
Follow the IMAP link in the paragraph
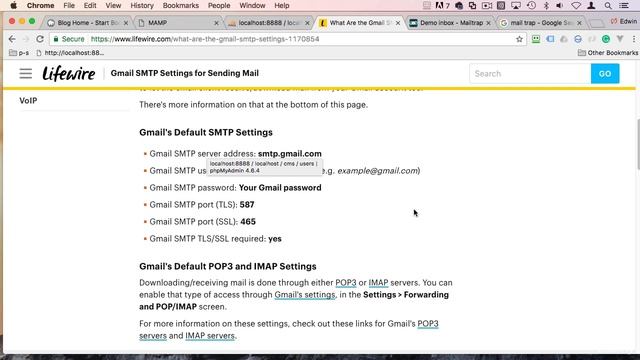tap(378, 282)
